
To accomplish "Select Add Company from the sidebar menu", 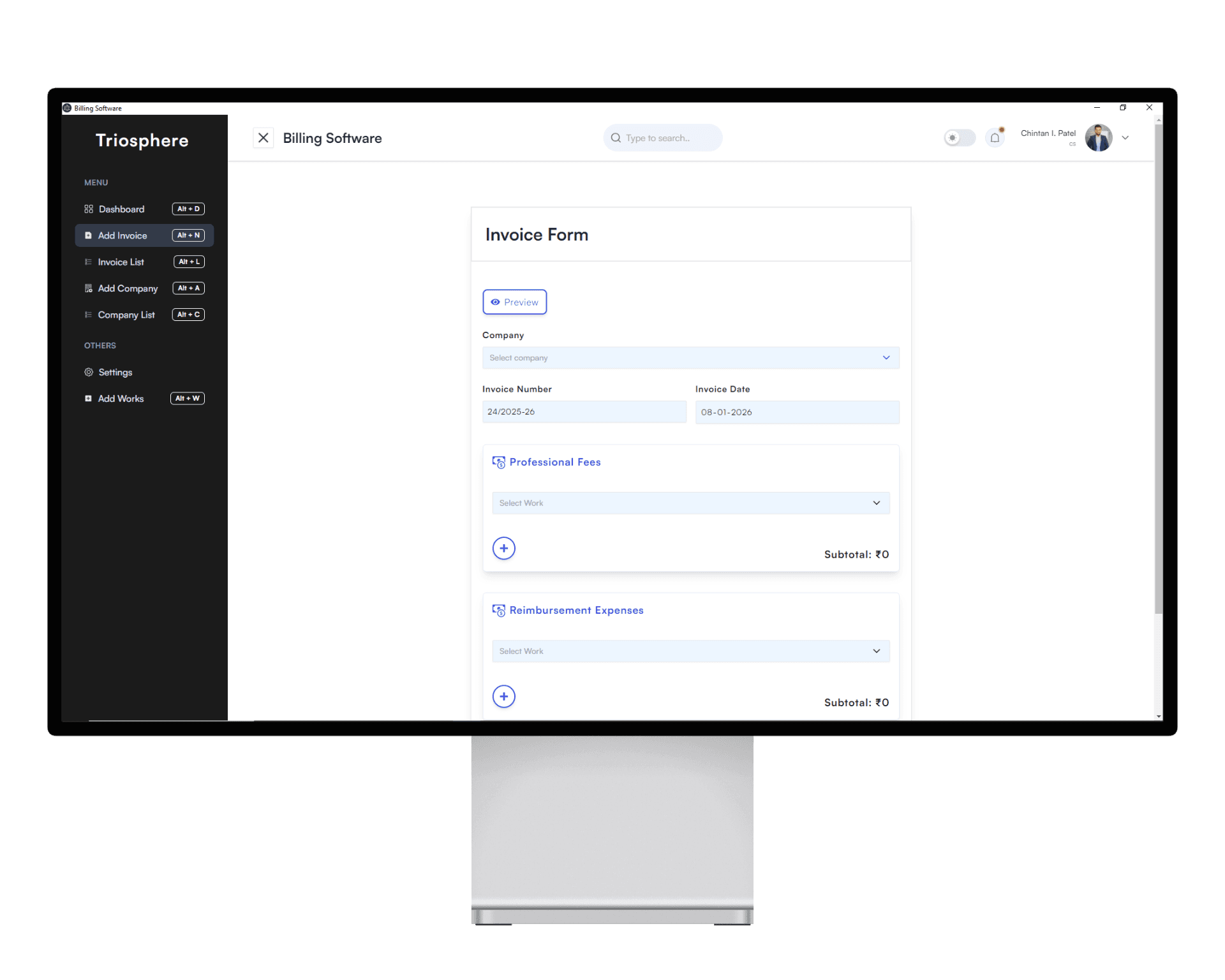I will coord(128,288).
